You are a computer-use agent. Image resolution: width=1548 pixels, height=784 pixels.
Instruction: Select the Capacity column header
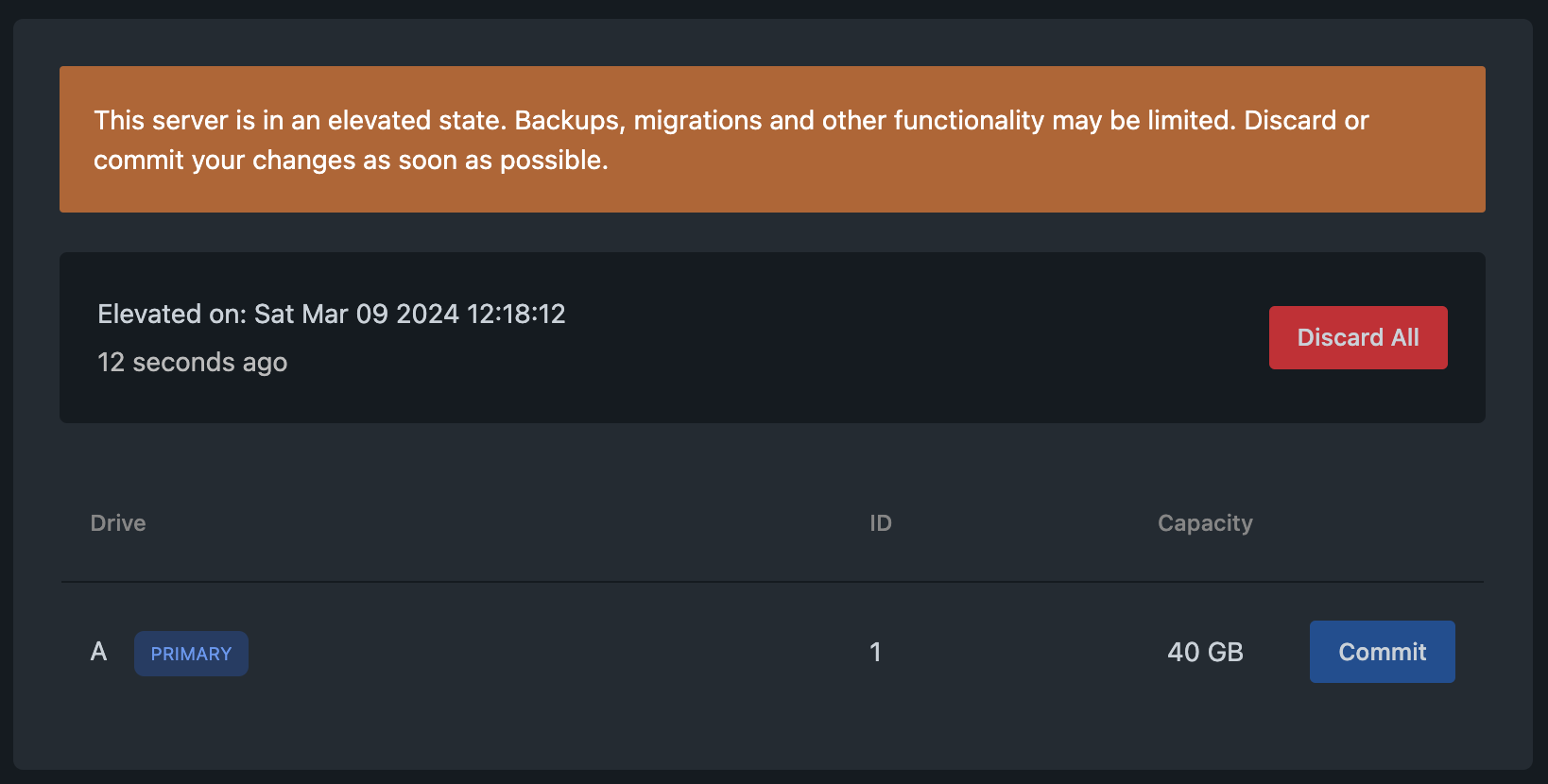coord(1205,523)
